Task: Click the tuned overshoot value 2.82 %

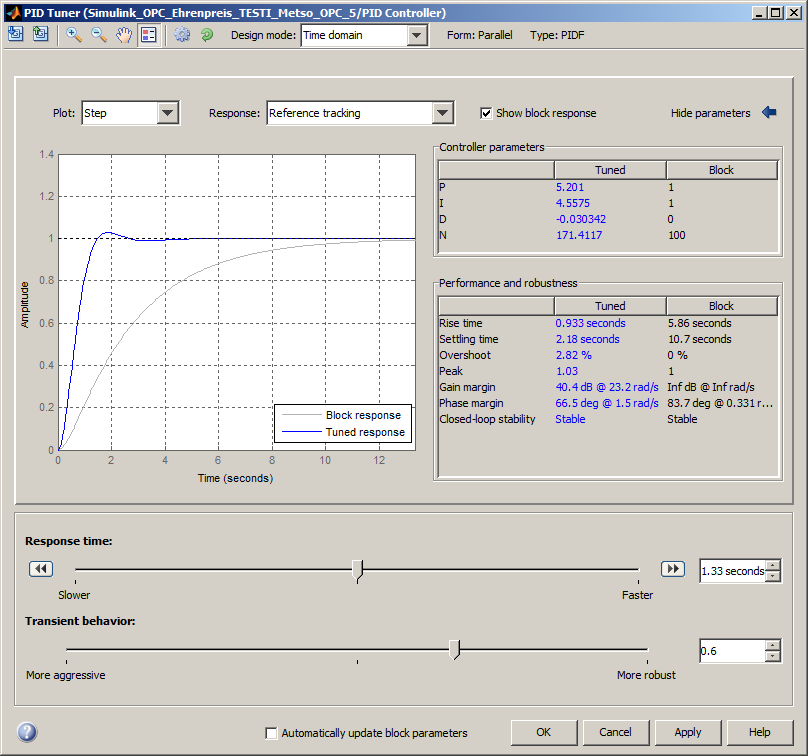Action: tap(574, 355)
